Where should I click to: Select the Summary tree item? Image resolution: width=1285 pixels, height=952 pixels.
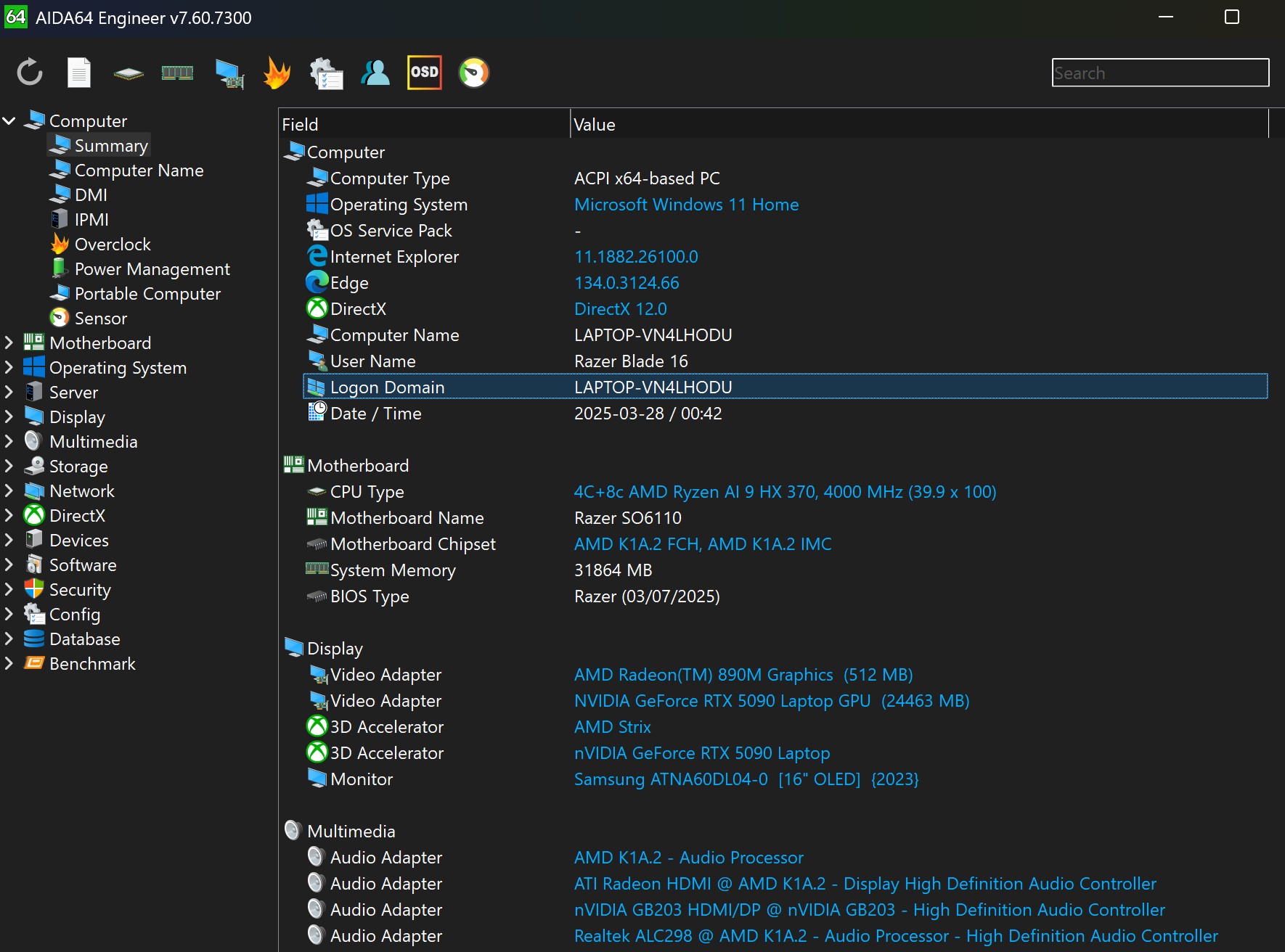pyautogui.click(x=99, y=146)
